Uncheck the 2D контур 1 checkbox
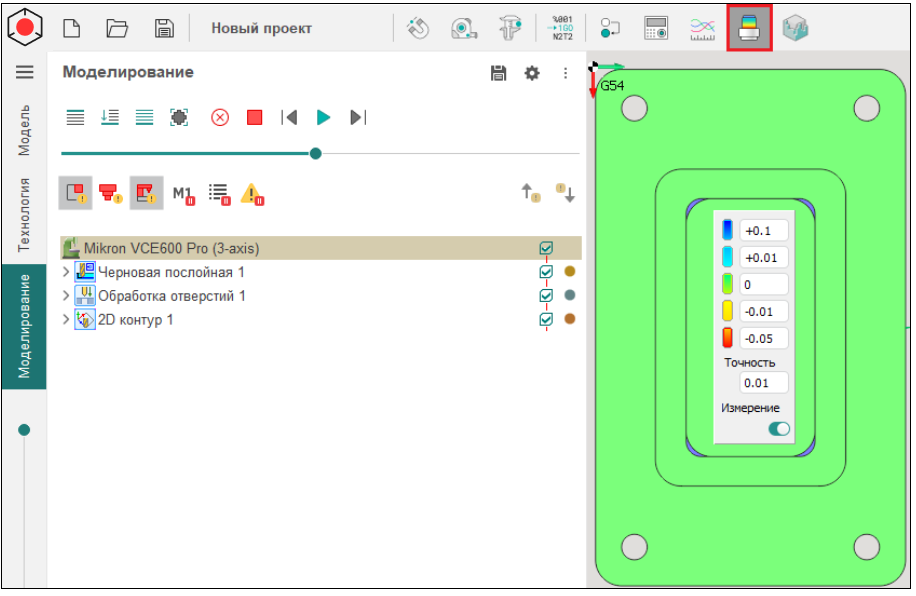This screenshot has width=916, height=596. pos(546,319)
